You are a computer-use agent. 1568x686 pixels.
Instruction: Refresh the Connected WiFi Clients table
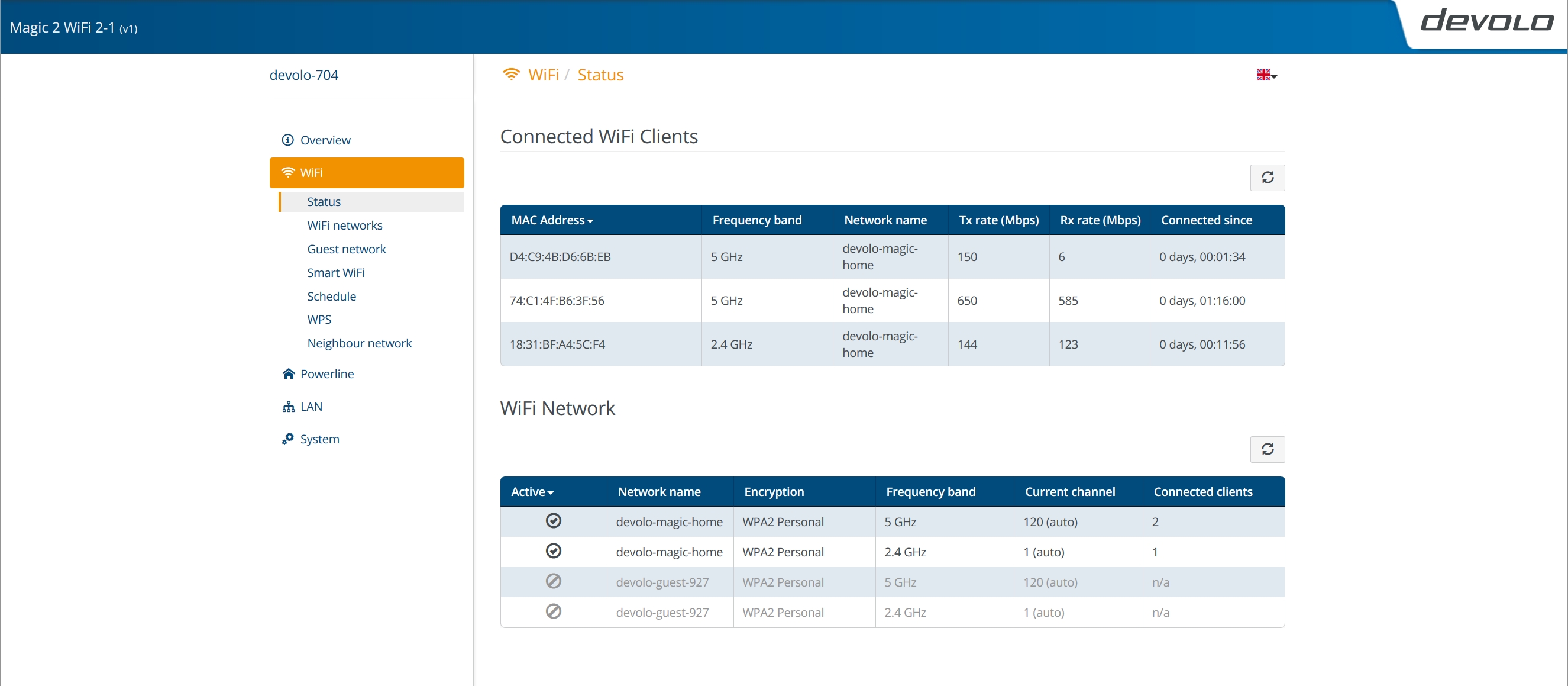pyautogui.click(x=1267, y=178)
